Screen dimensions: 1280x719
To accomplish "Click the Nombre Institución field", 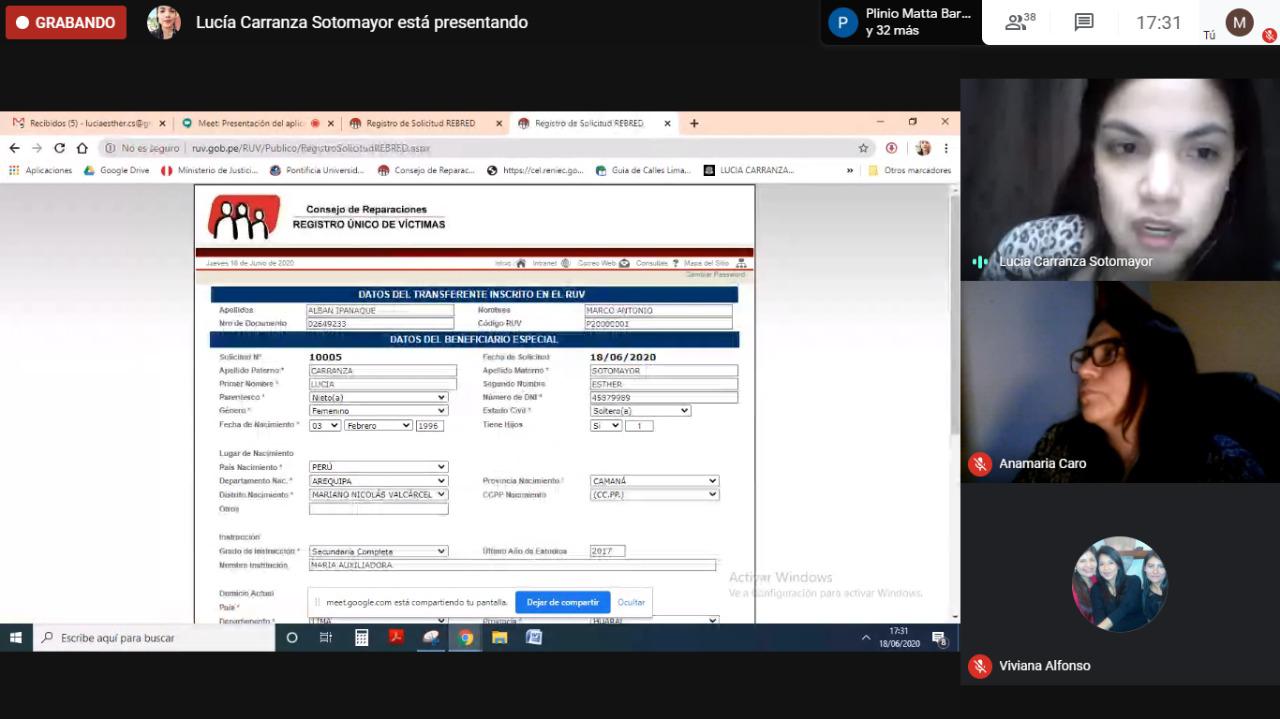I will 512,565.
